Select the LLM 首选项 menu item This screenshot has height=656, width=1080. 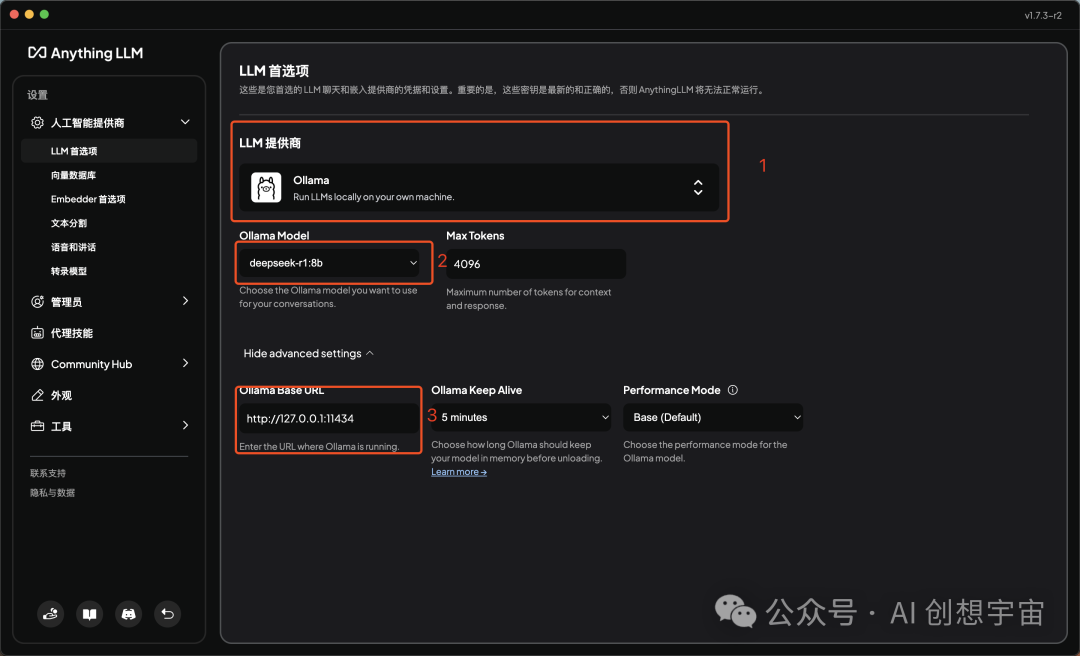(109, 151)
